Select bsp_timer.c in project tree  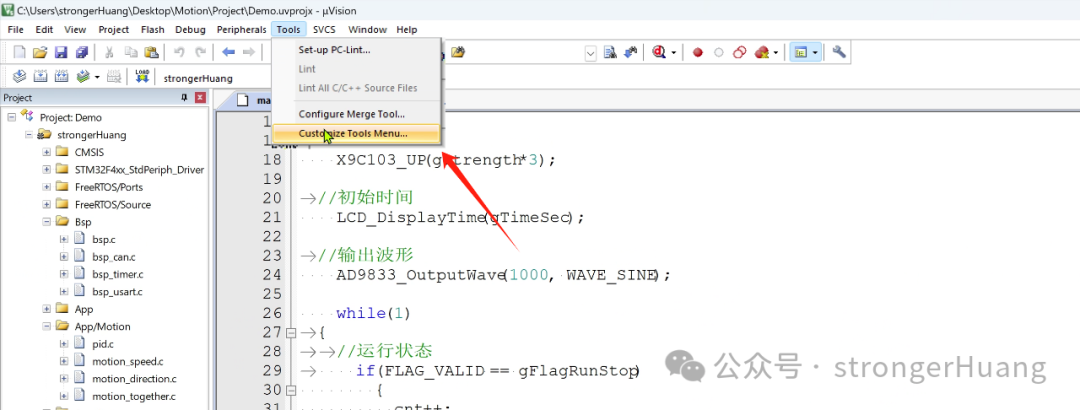[117, 274]
